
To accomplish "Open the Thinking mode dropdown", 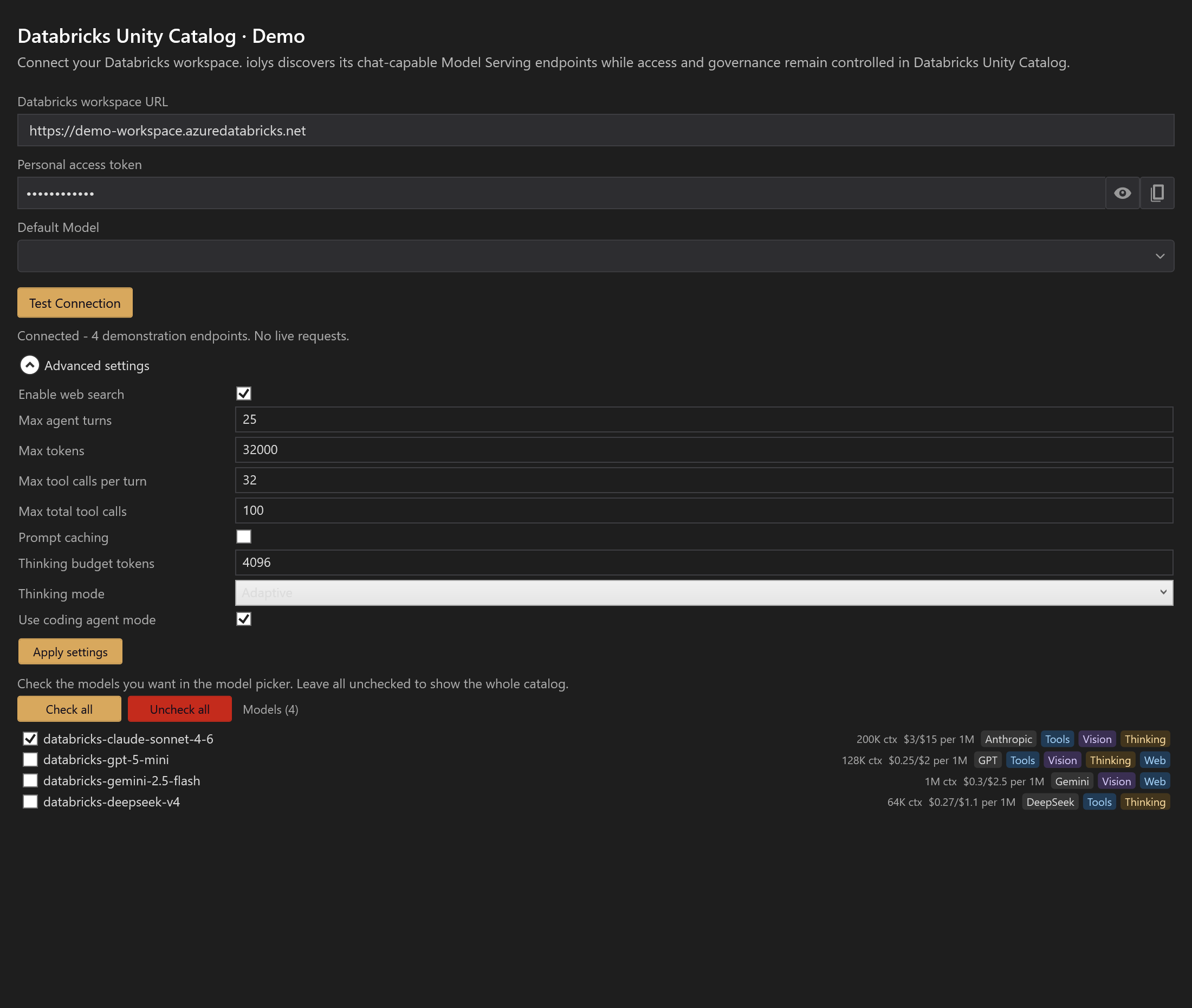I will click(704, 593).
